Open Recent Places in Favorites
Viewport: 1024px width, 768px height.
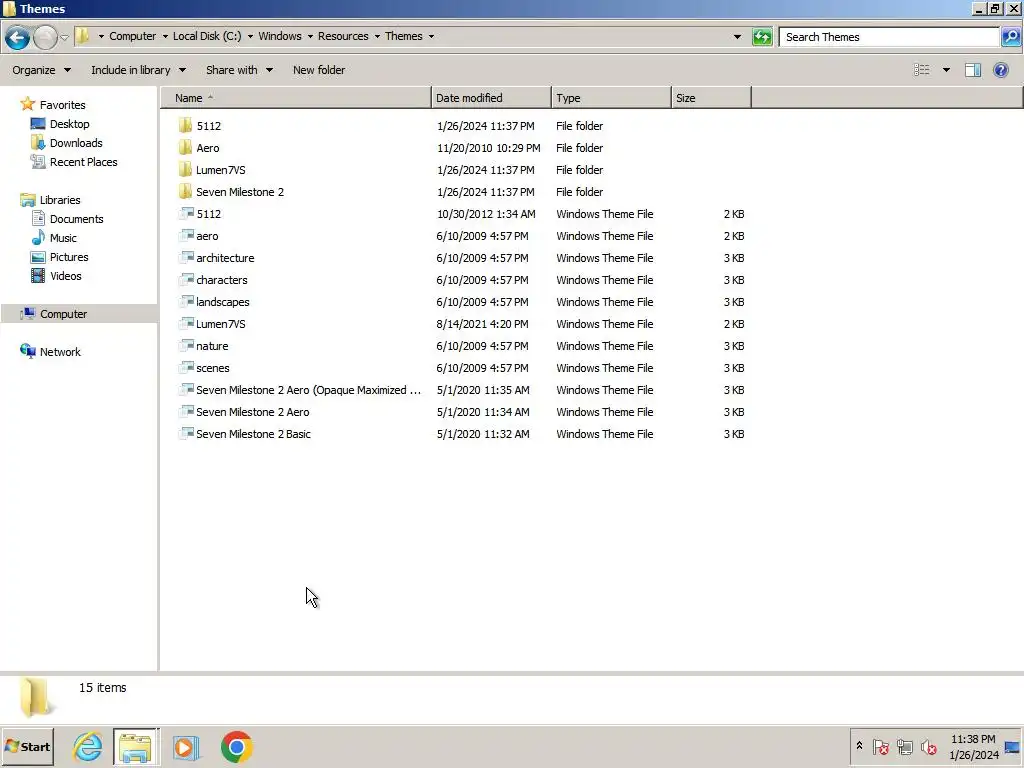(x=84, y=162)
